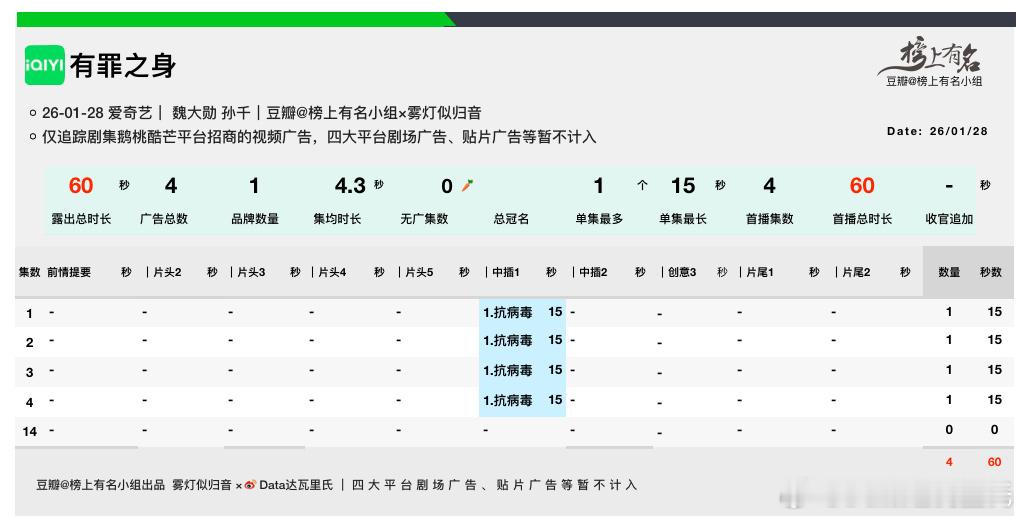Click the up arrow next to 单集最多 value
This screenshot has width=1022, height=518.
[642, 186]
